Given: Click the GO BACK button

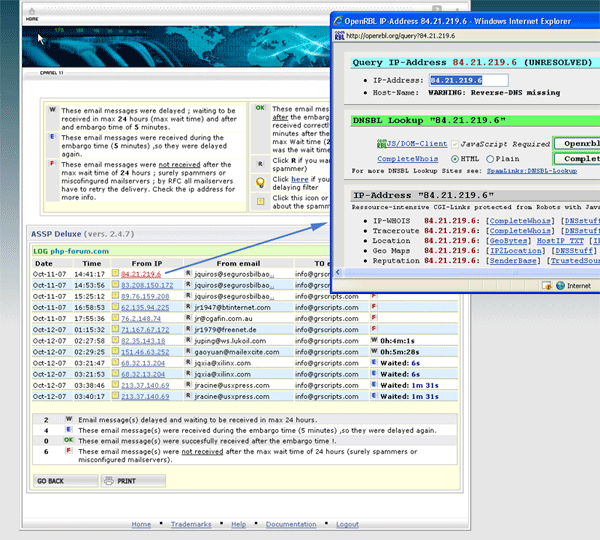Looking at the screenshot, I should coord(65,481).
